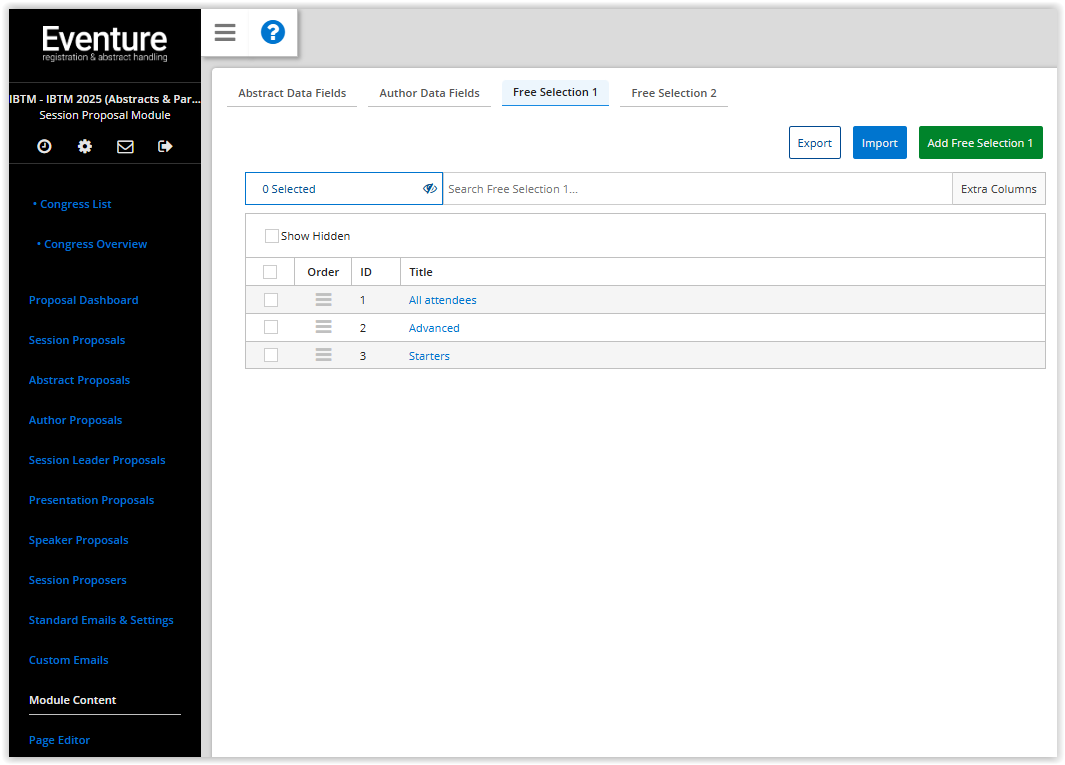1065x765 pixels.
Task: Click the Add Free Selection 1 button
Action: (980, 143)
